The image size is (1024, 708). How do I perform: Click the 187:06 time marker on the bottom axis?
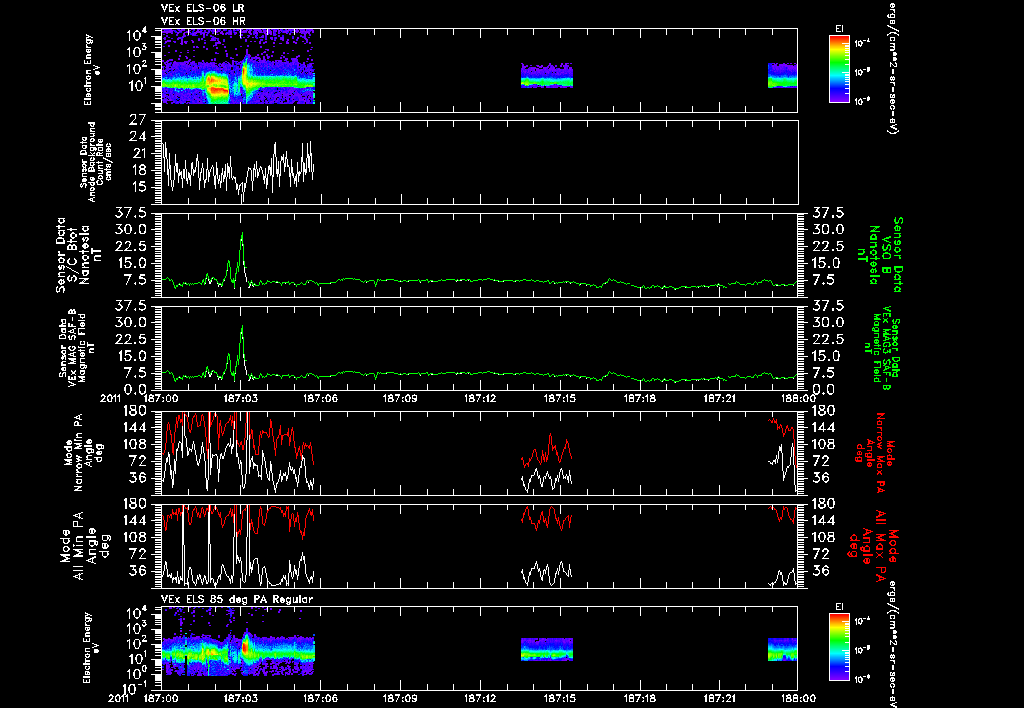click(x=321, y=698)
